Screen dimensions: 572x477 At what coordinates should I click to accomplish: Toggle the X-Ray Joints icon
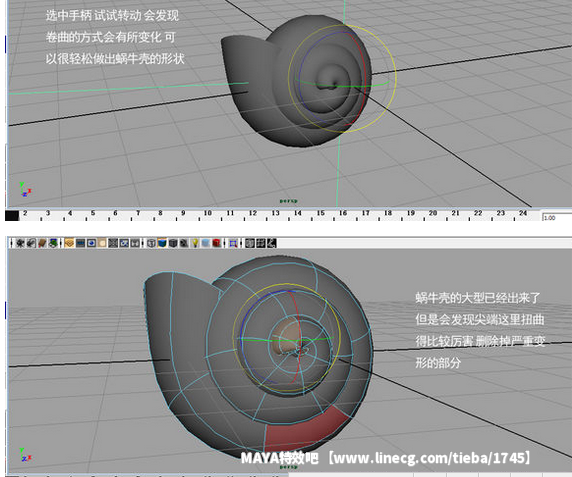[271, 243]
